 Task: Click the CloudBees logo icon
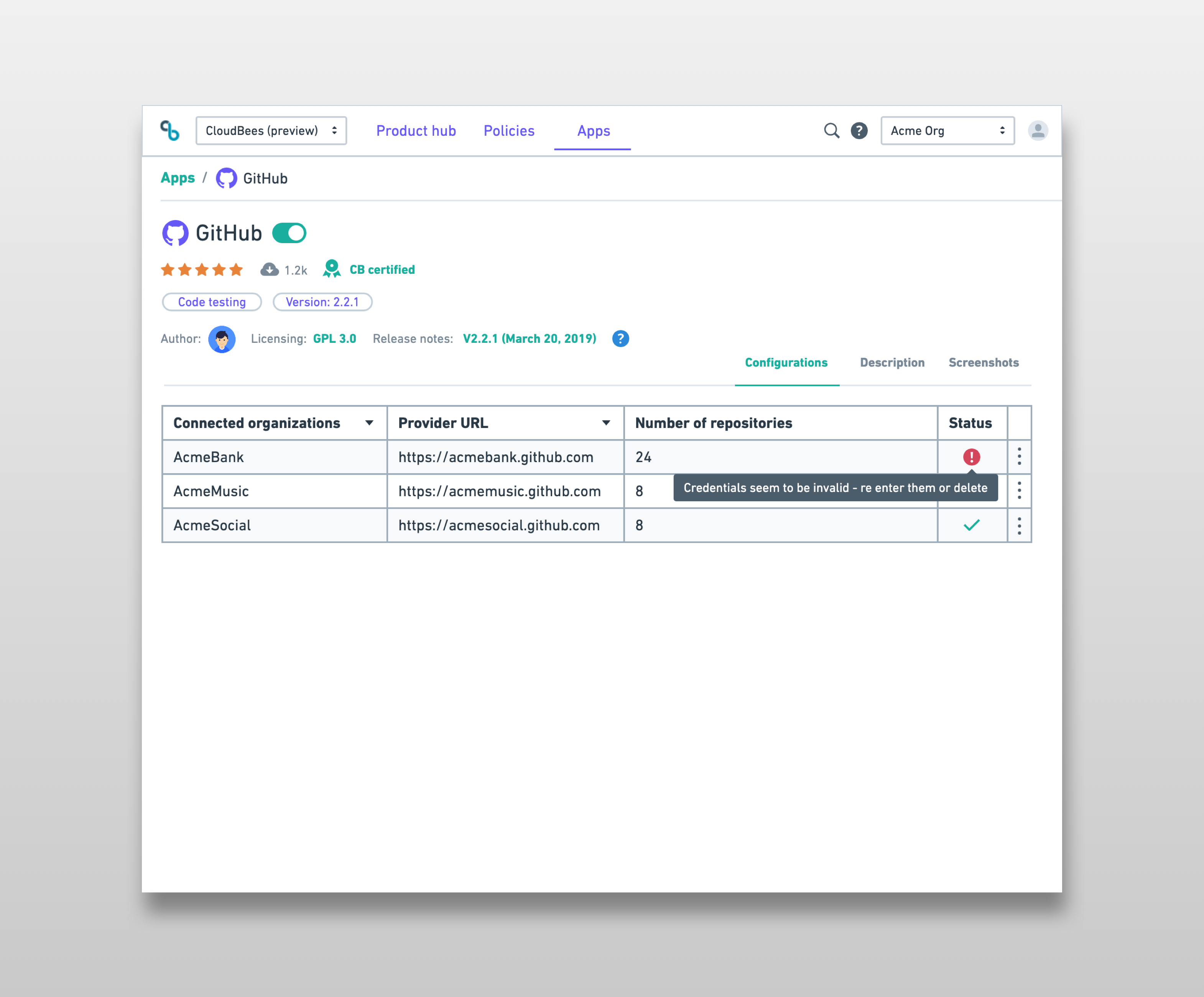[x=170, y=131]
